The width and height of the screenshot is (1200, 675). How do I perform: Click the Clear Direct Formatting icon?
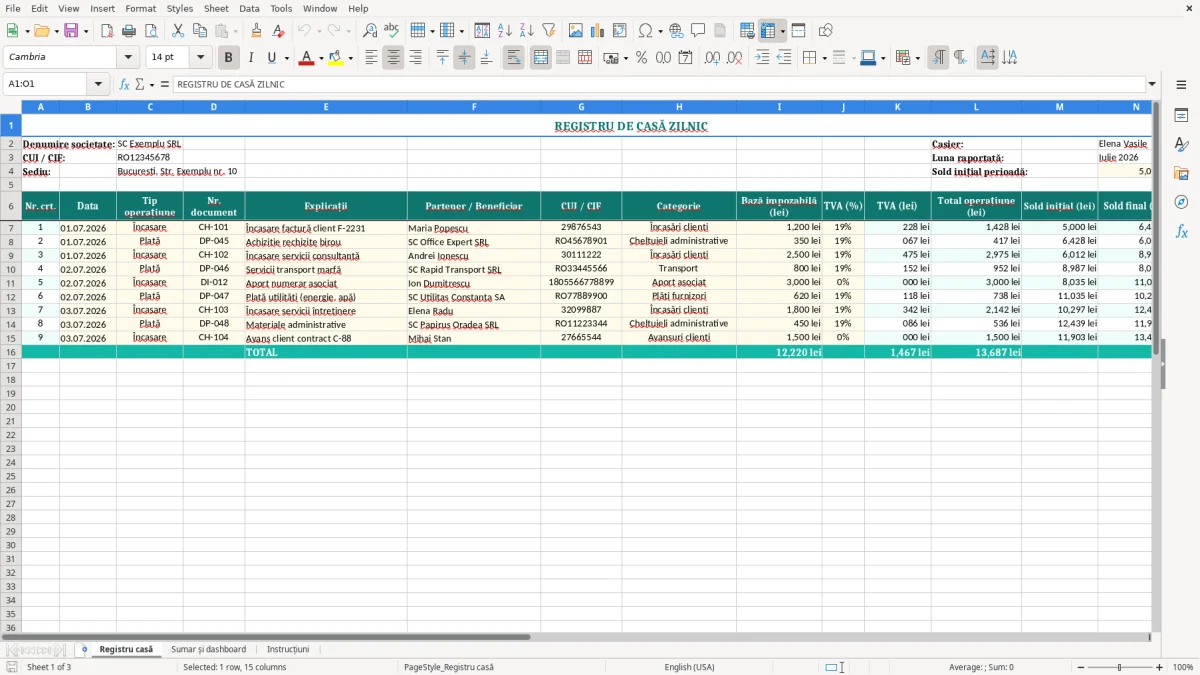pyautogui.click(x=278, y=31)
